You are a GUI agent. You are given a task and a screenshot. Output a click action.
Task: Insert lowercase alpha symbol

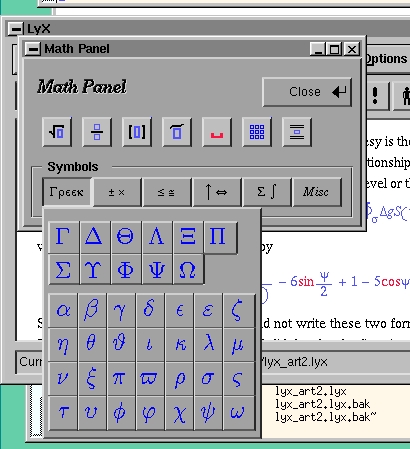63,310
